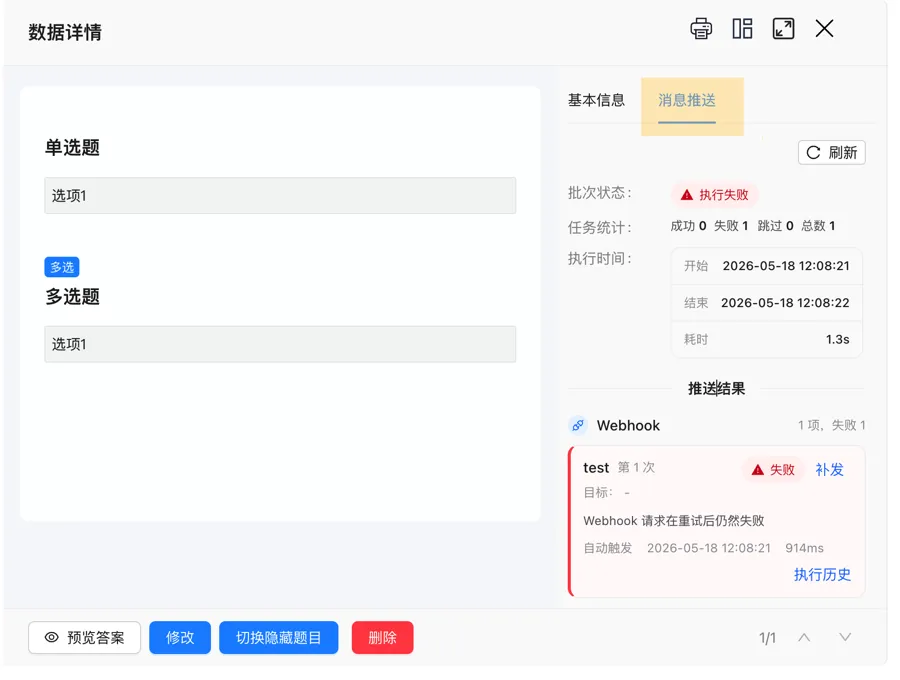Click the 失败 tag on test

(773, 470)
